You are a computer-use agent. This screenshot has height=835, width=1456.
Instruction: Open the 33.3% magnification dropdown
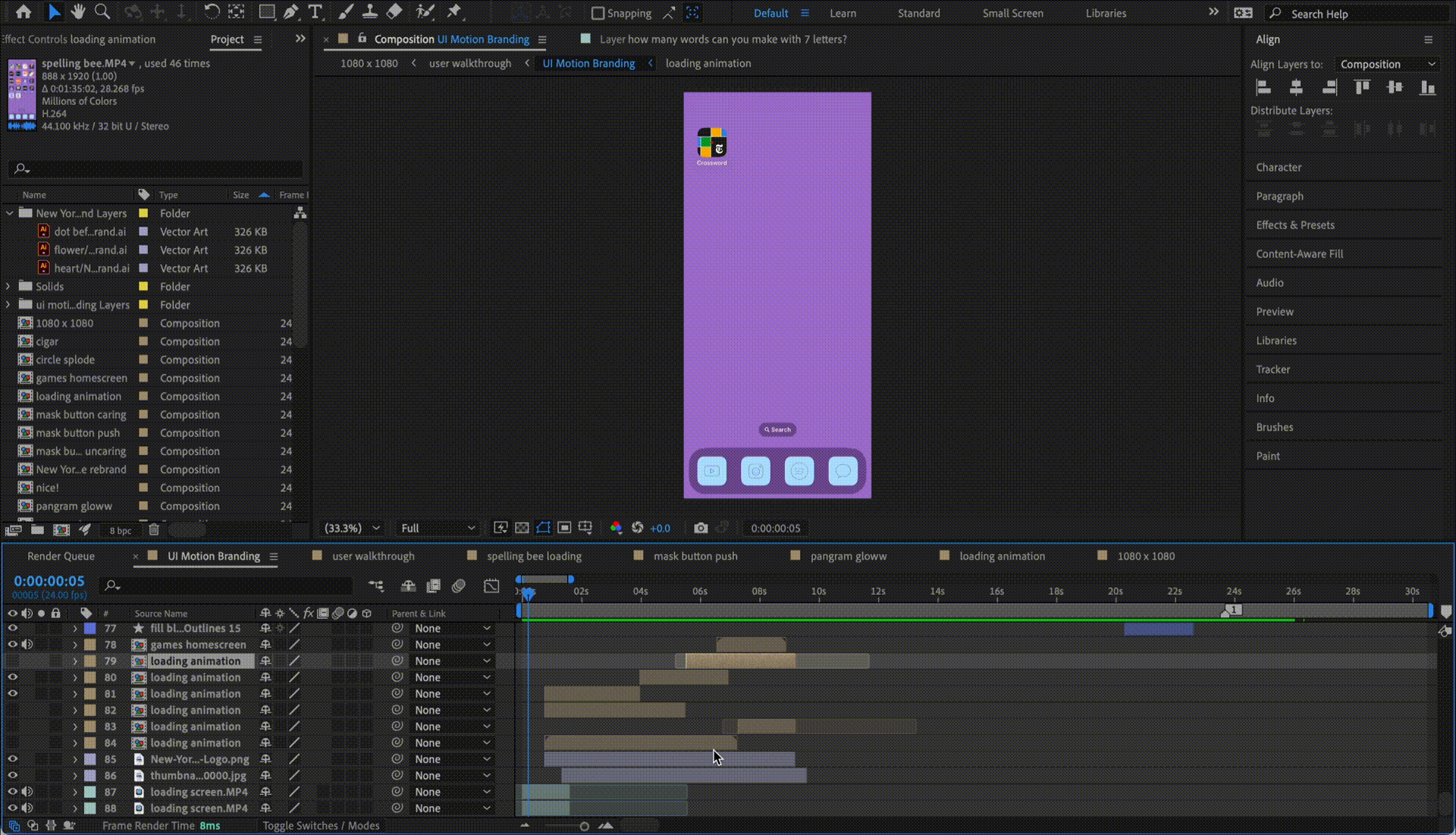click(352, 528)
